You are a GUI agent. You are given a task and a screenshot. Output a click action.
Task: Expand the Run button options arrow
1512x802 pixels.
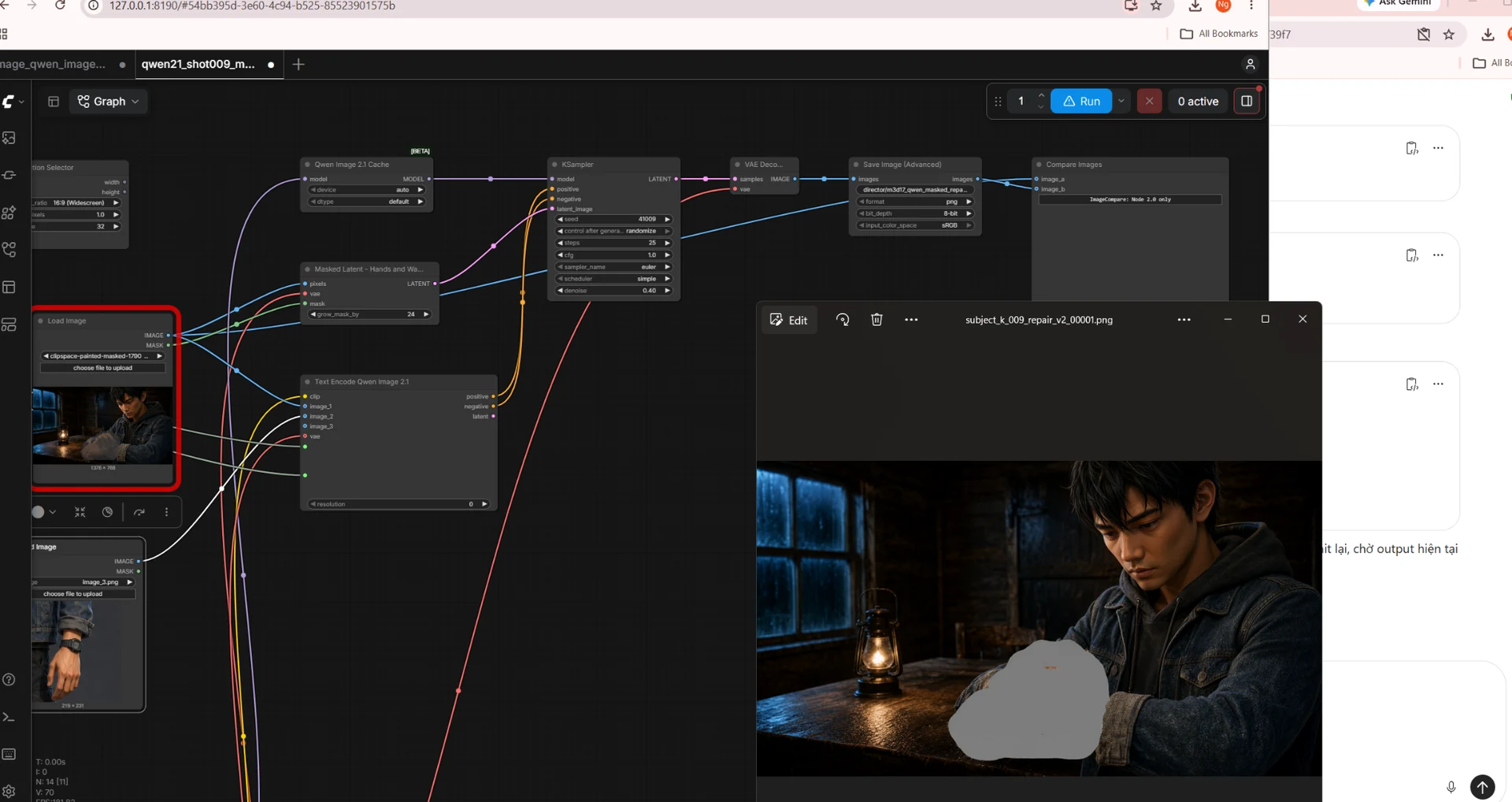1121,101
